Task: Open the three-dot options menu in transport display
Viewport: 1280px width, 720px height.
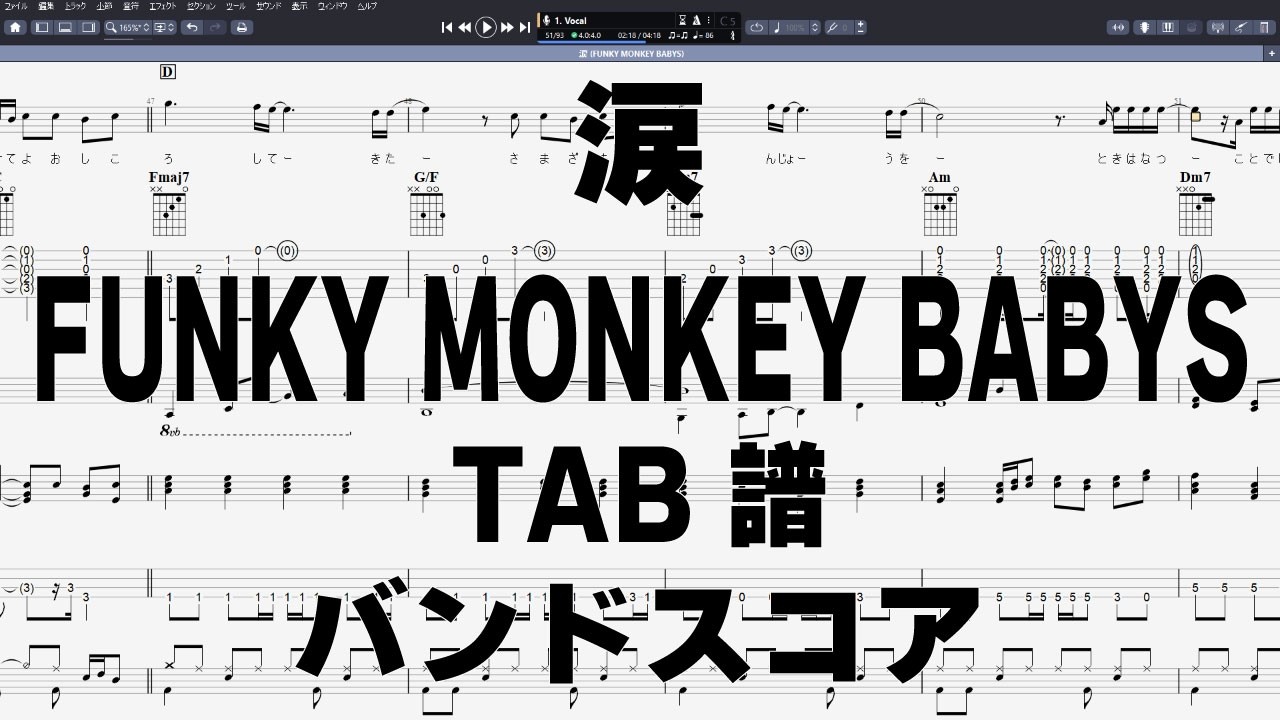Action: point(709,20)
